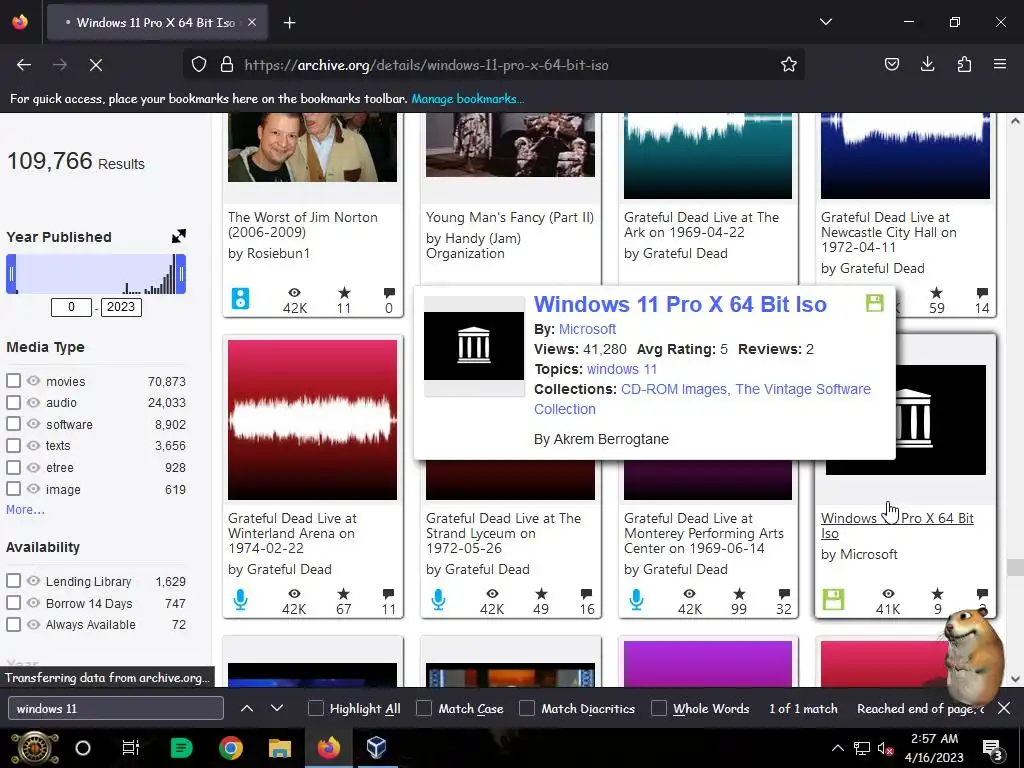1024x768 pixels.
Task: Close the Windows 11 Pro tab
Action: 252,23
